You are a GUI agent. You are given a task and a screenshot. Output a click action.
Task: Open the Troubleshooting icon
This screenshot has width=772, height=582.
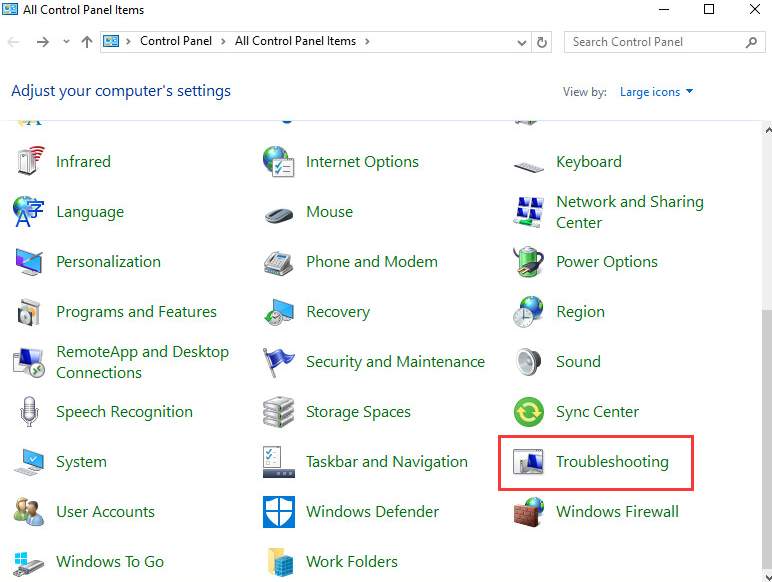coord(528,462)
